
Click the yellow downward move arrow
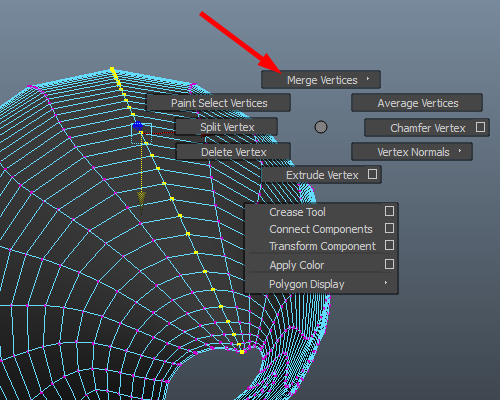[x=141, y=198]
